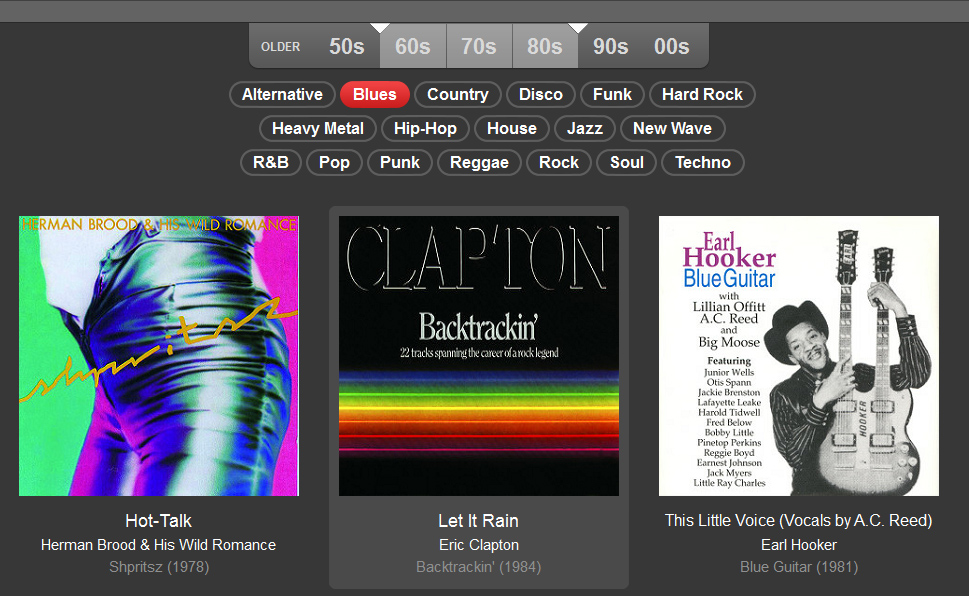
Task: Toggle the Hip-Hop genre filter
Action: click(425, 129)
